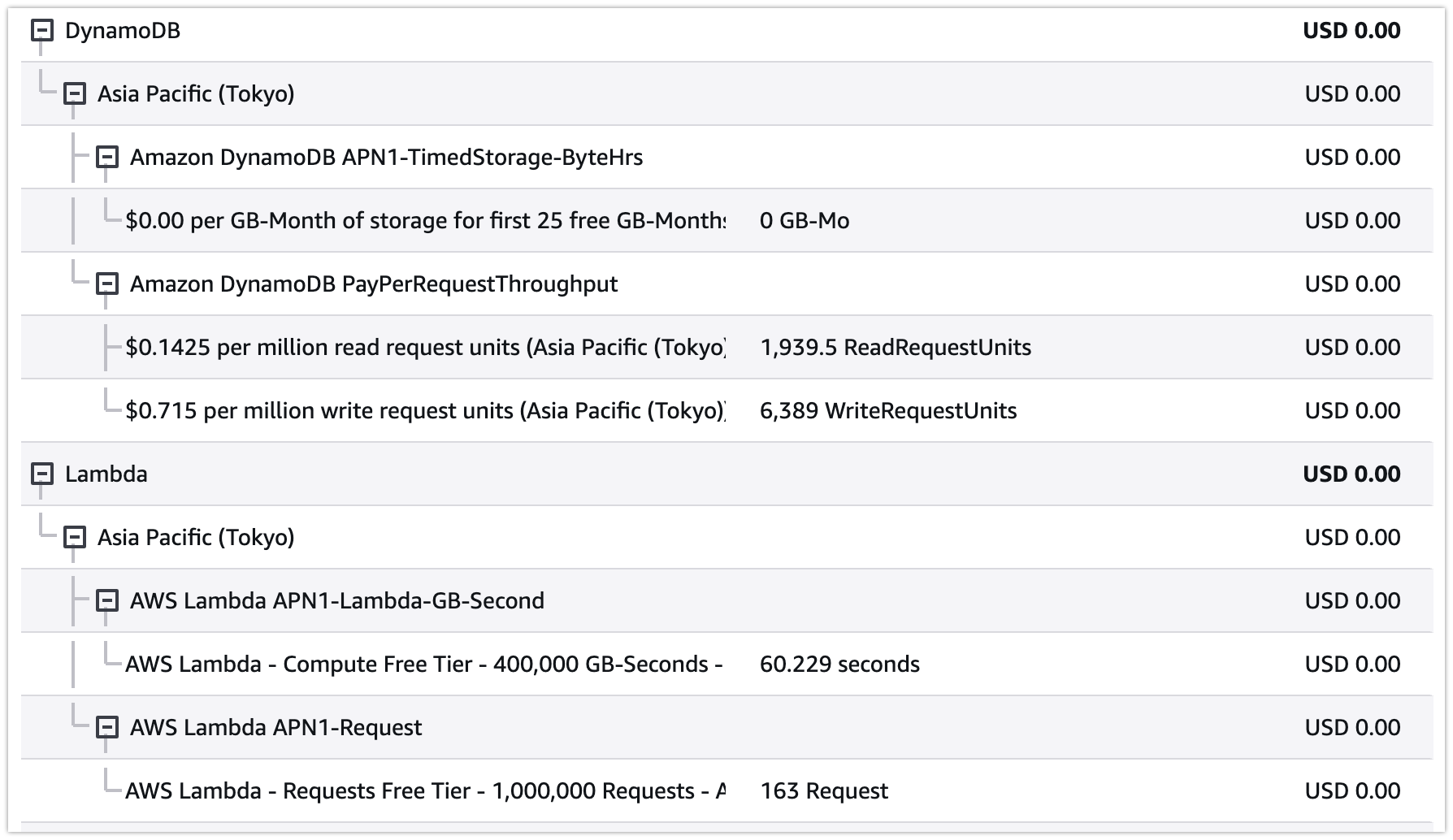Screen dimensions: 1453x840
Task: Click the bold DynamoDB total USD 0.00
Action: pyautogui.click(x=1352, y=31)
